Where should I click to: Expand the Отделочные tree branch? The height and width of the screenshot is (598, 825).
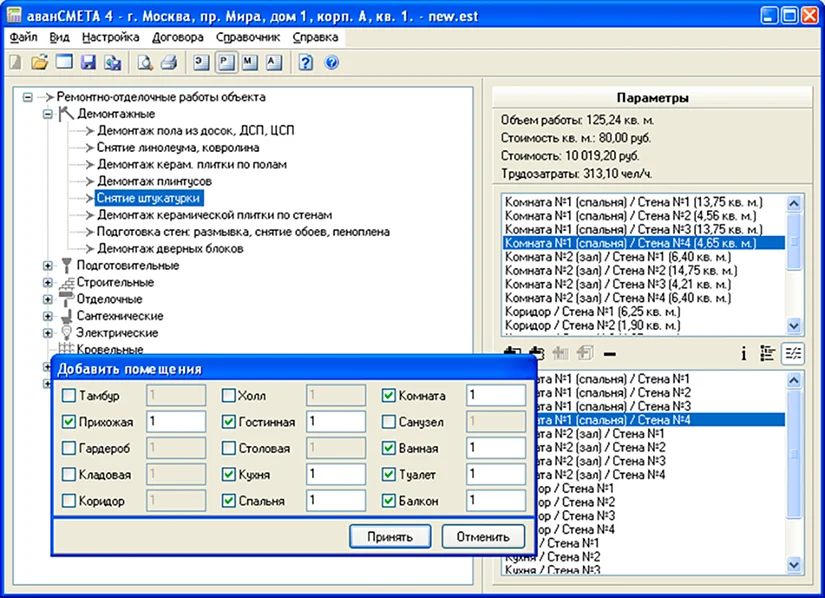point(47,299)
